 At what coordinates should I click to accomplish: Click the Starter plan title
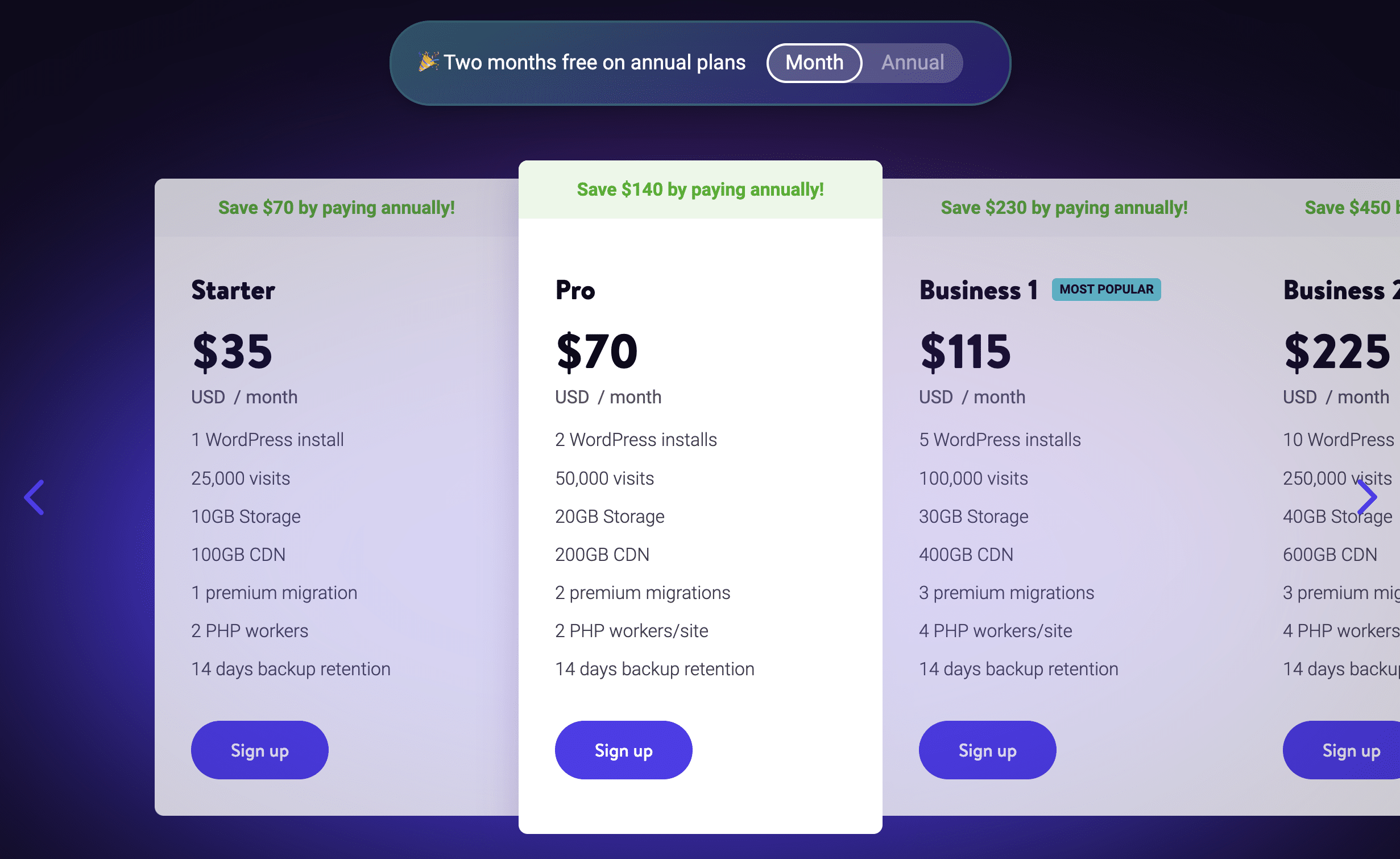pyautogui.click(x=233, y=290)
